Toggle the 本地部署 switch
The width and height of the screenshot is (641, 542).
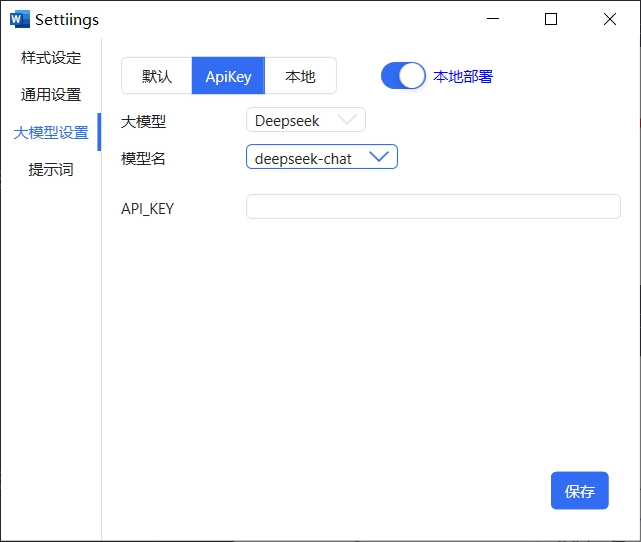[x=403, y=76]
